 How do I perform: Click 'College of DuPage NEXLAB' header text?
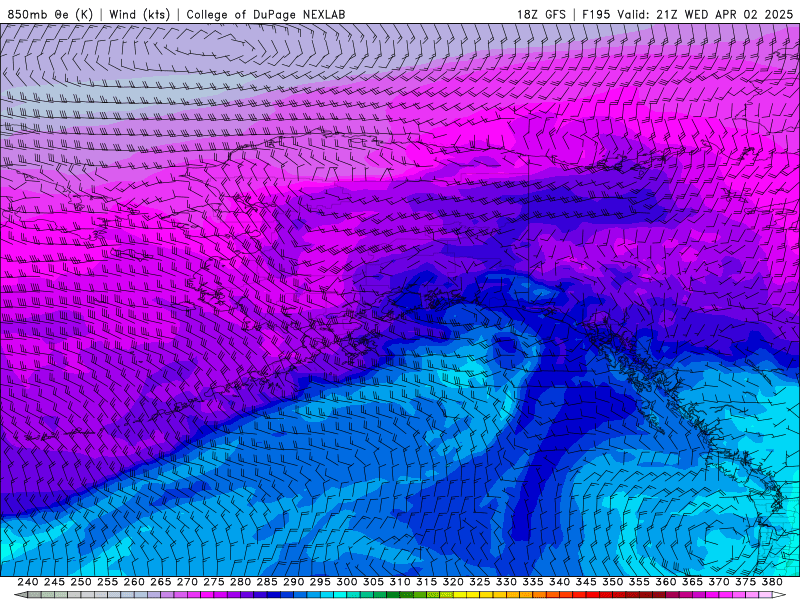click(266, 14)
